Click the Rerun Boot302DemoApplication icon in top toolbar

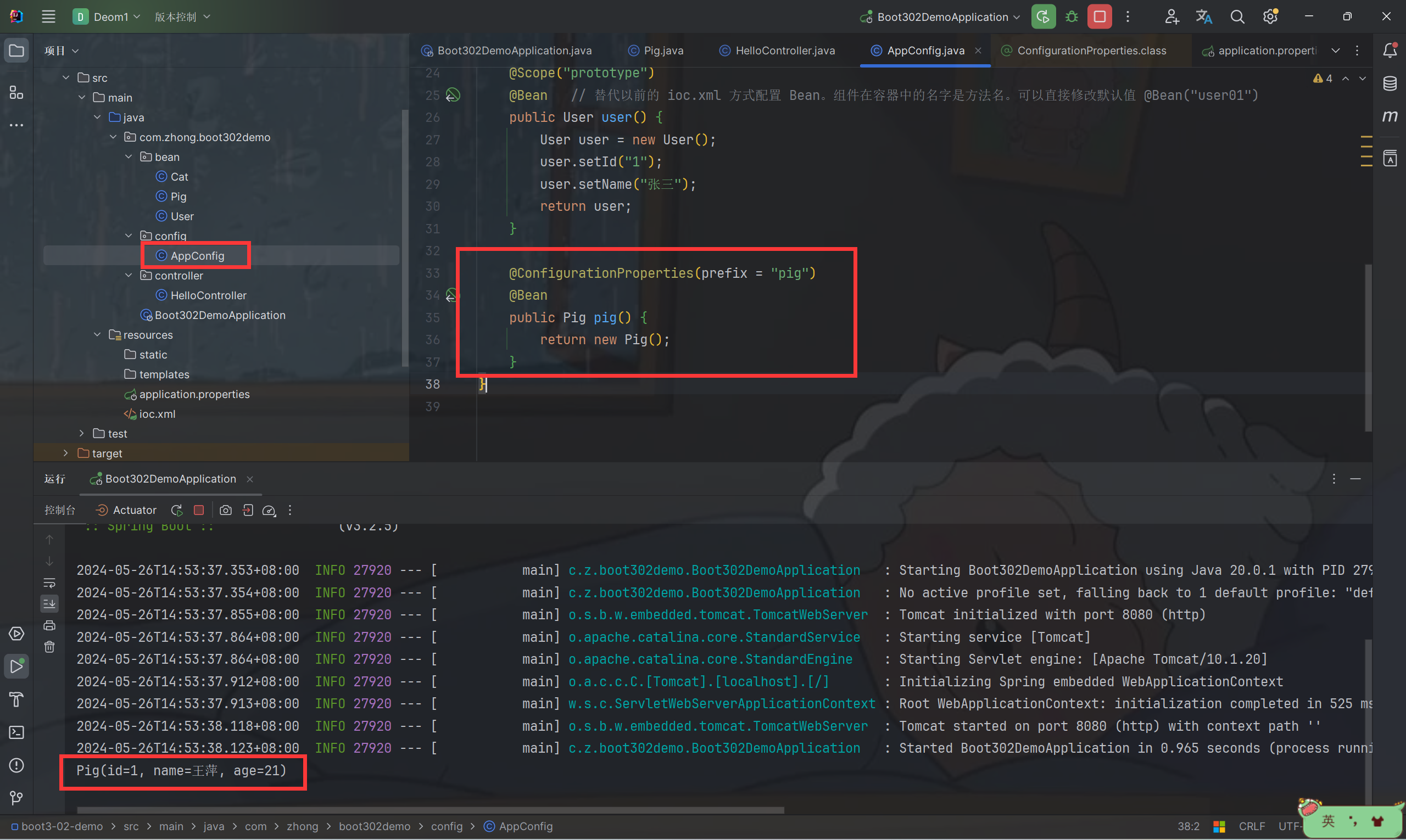(x=1043, y=17)
